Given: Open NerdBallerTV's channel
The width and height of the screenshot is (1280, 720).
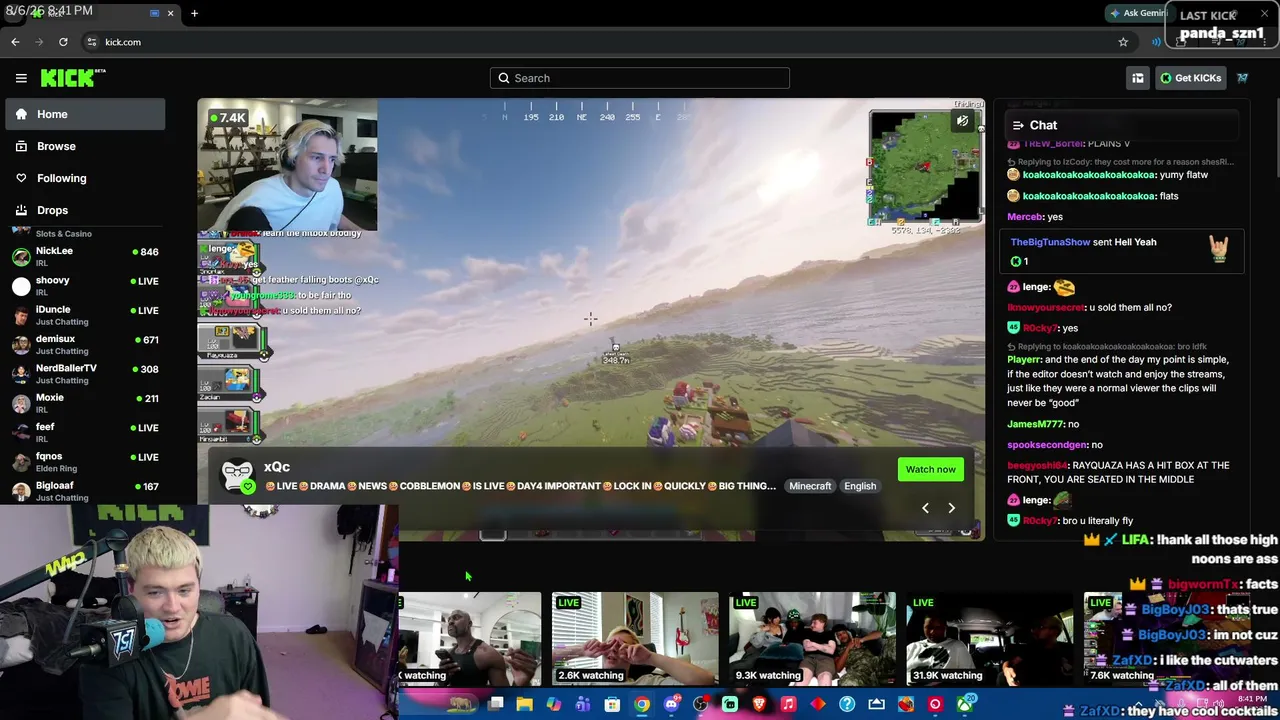Looking at the screenshot, I should 85,374.
